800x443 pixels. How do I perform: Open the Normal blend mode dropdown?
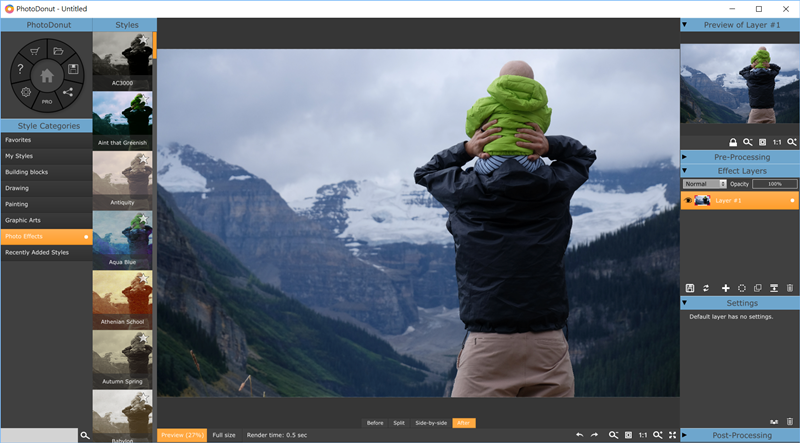tap(704, 184)
